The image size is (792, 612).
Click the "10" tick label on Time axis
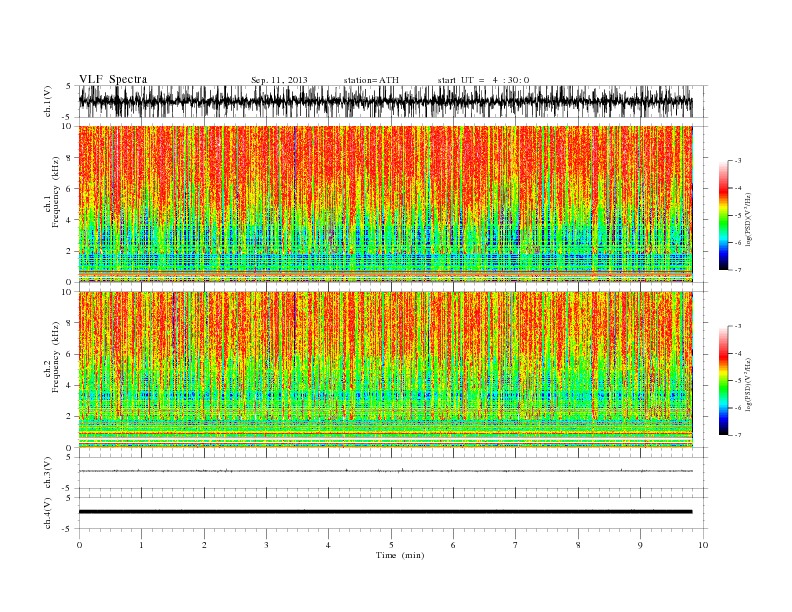click(x=703, y=545)
